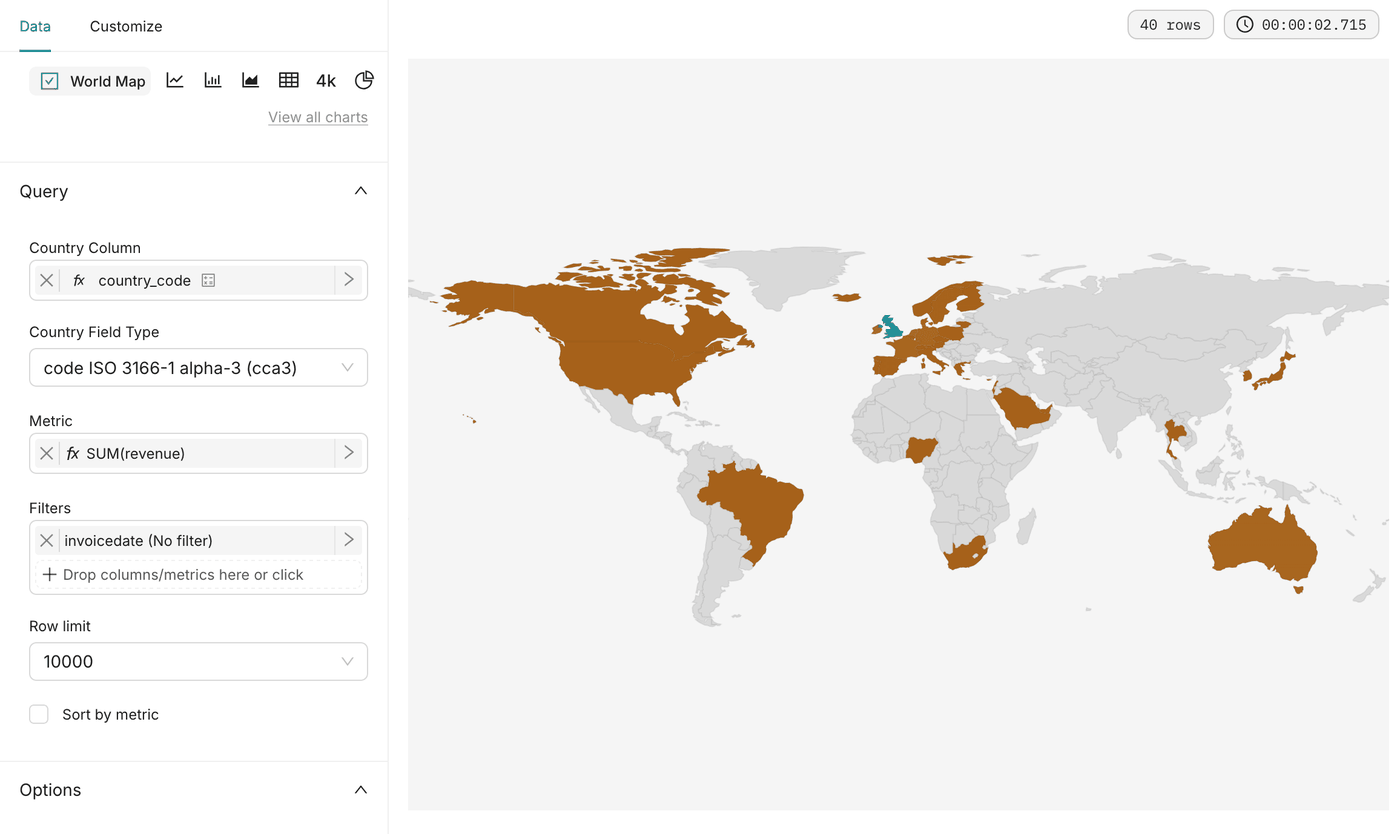The height and width of the screenshot is (834, 1400).
Task: Click the Country Column label
Action: pyautogui.click(x=85, y=248)
